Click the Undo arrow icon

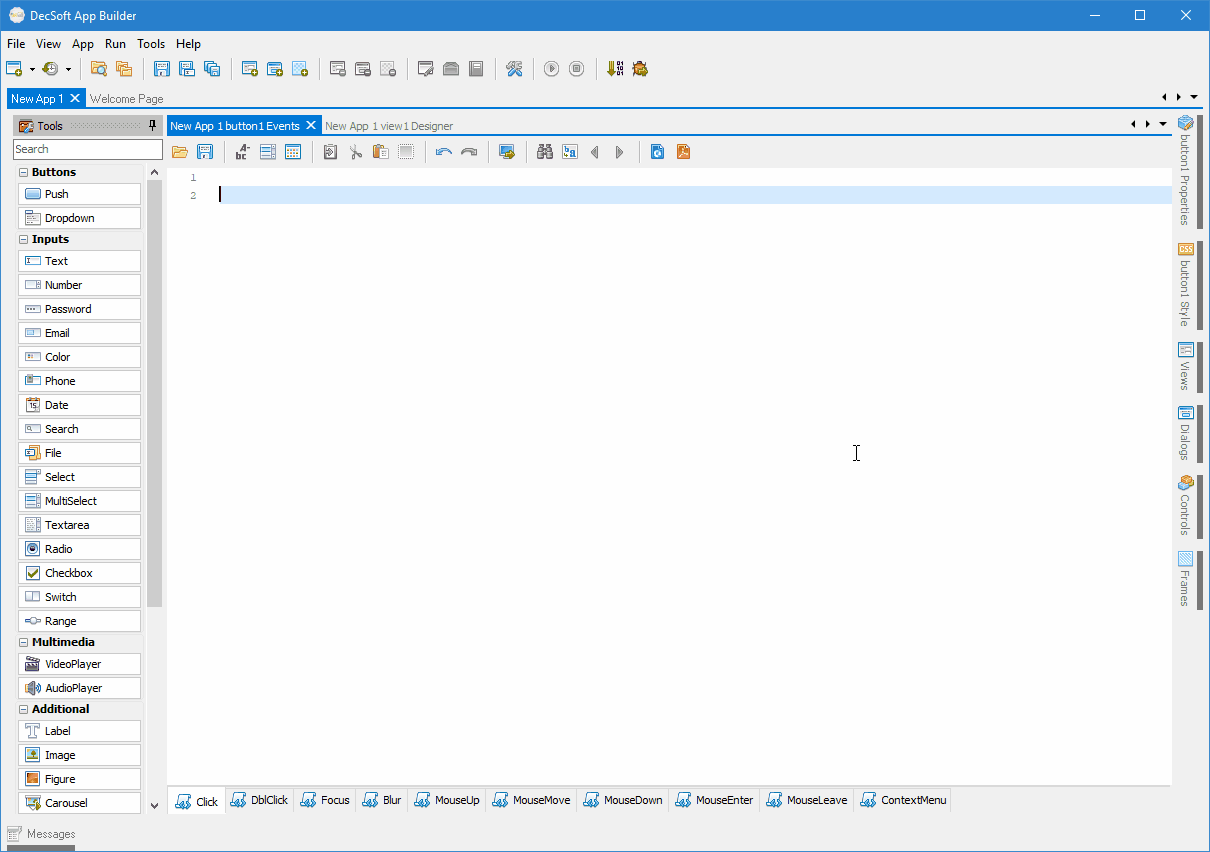pyautogui.click(x=443, y=152)
